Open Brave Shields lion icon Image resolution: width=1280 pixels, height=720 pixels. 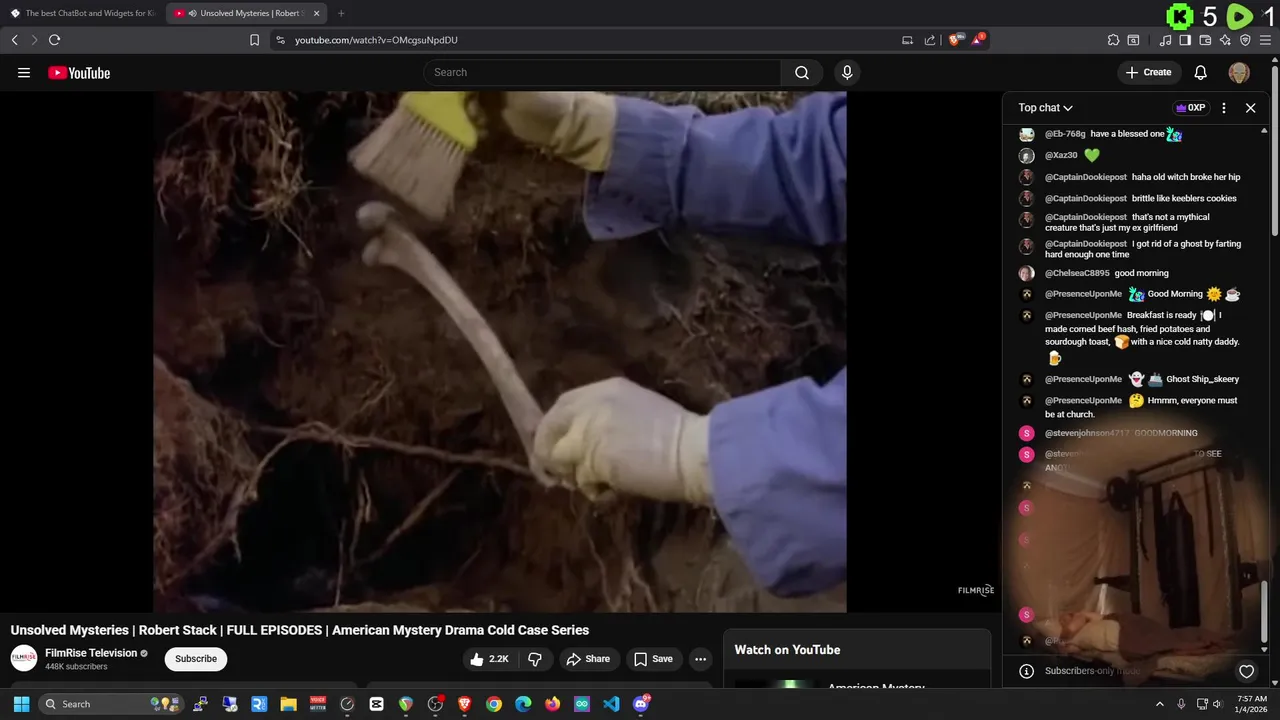click(x=954, y=40)
